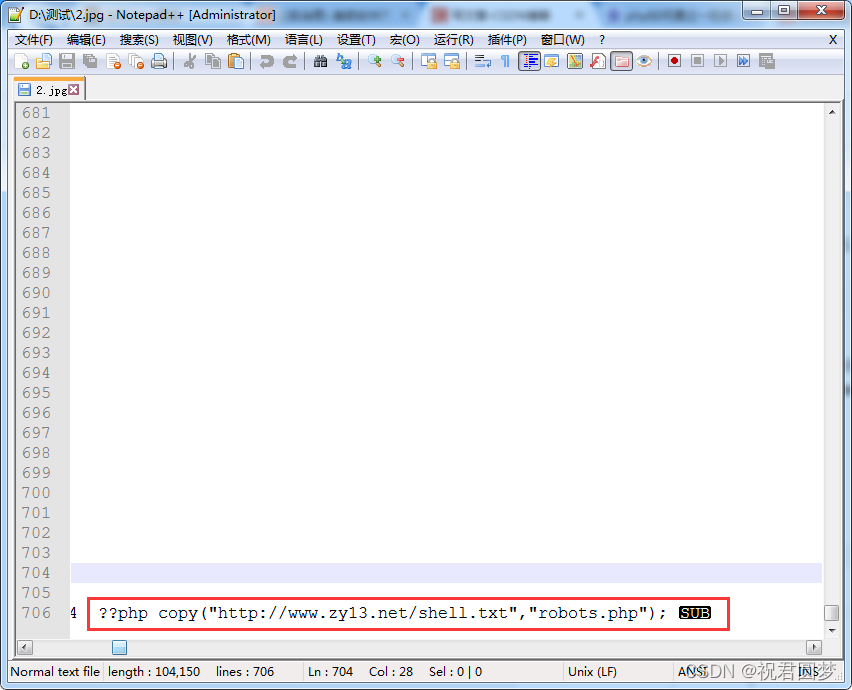Click the Undo arrow icon
852x690 pixels.
pos(266,61)
